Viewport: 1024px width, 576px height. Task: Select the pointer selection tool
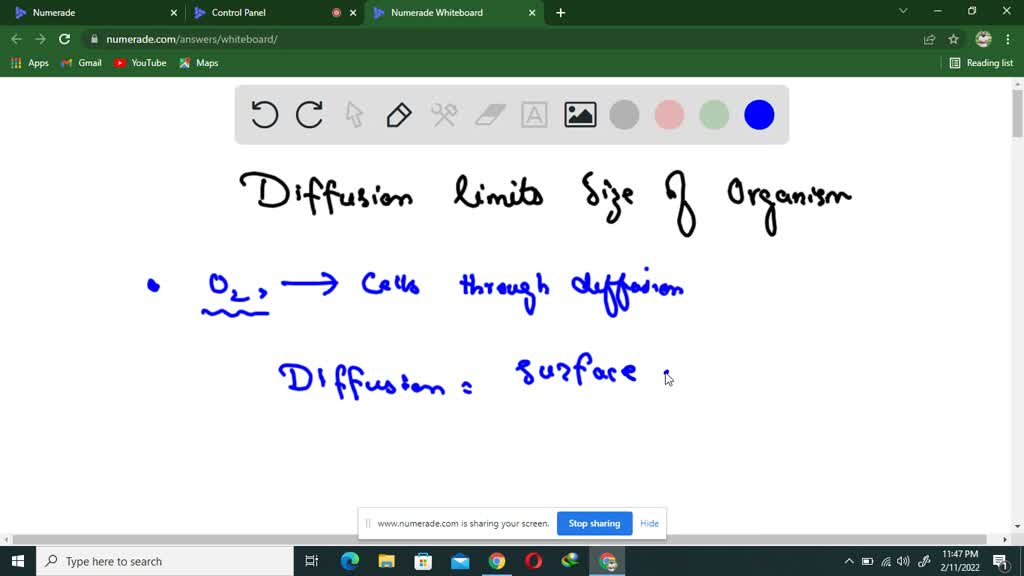[353, 114]
